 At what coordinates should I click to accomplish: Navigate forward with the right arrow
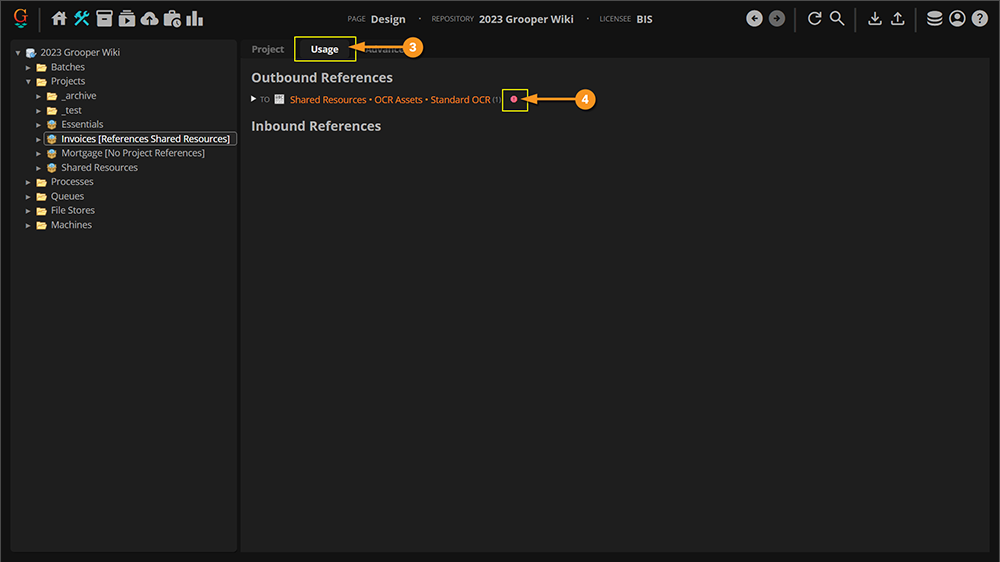point(777,18)
